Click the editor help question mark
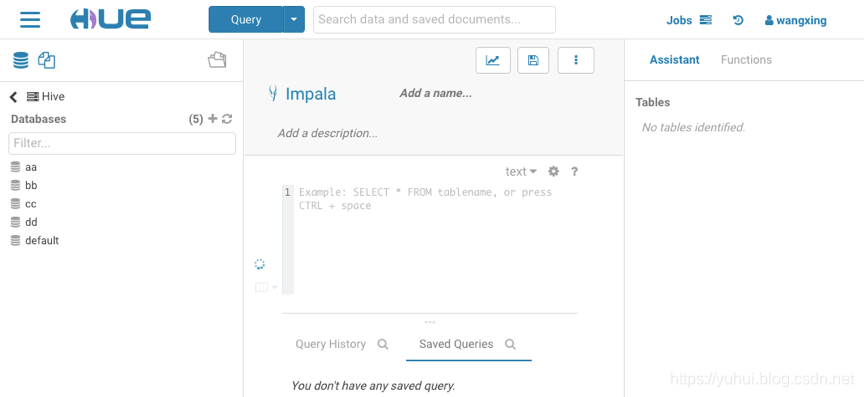 (574, 171)
